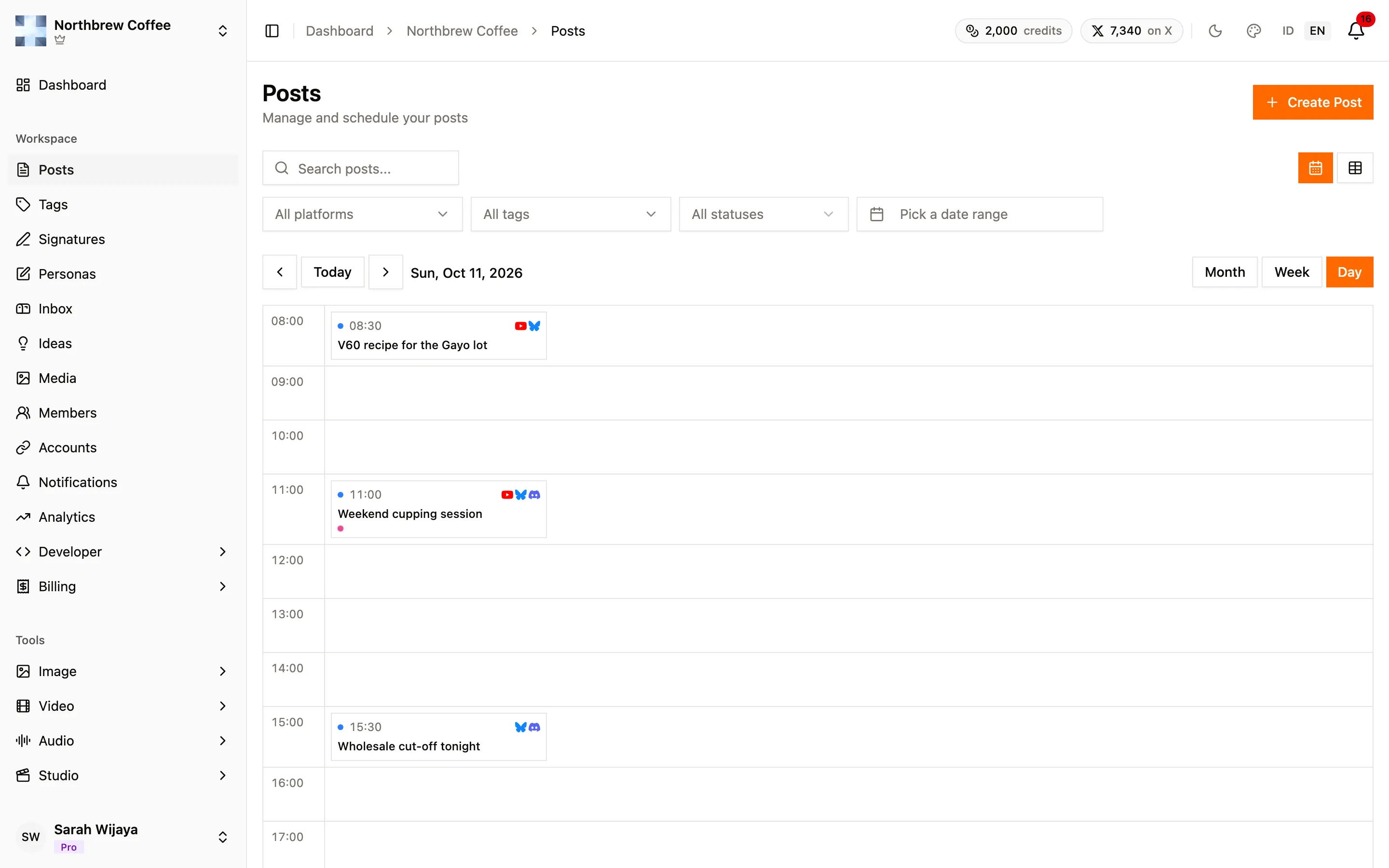Go to the next day
Screen dimensions: 1389x868
386,272
